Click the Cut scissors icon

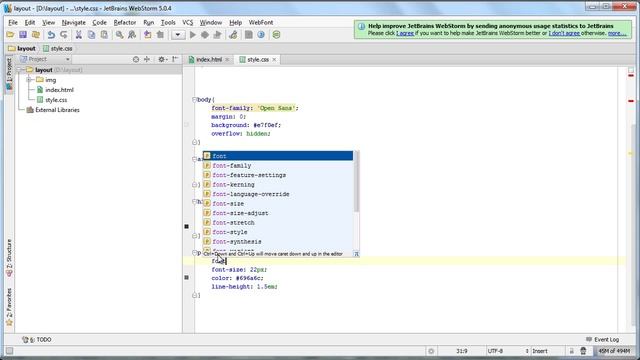tap(79, 35)
